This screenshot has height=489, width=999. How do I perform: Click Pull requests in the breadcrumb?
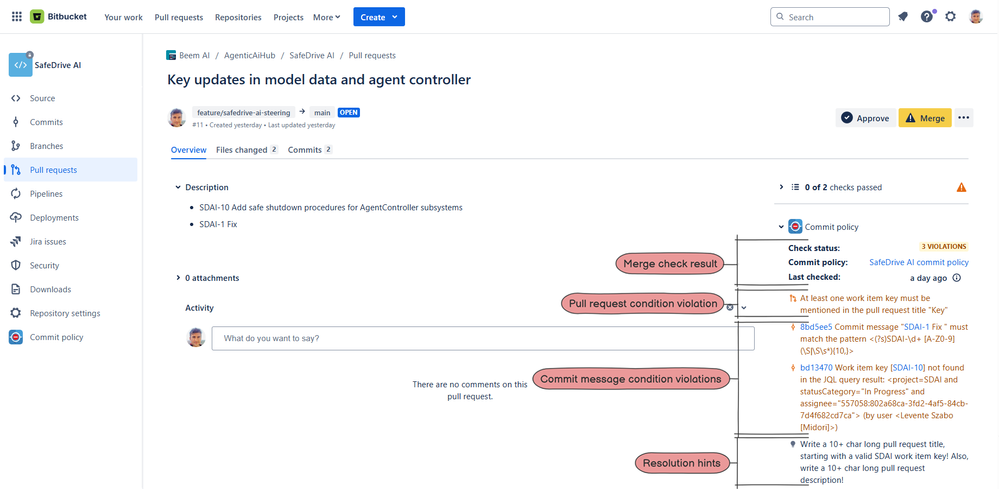click(372, 55)
